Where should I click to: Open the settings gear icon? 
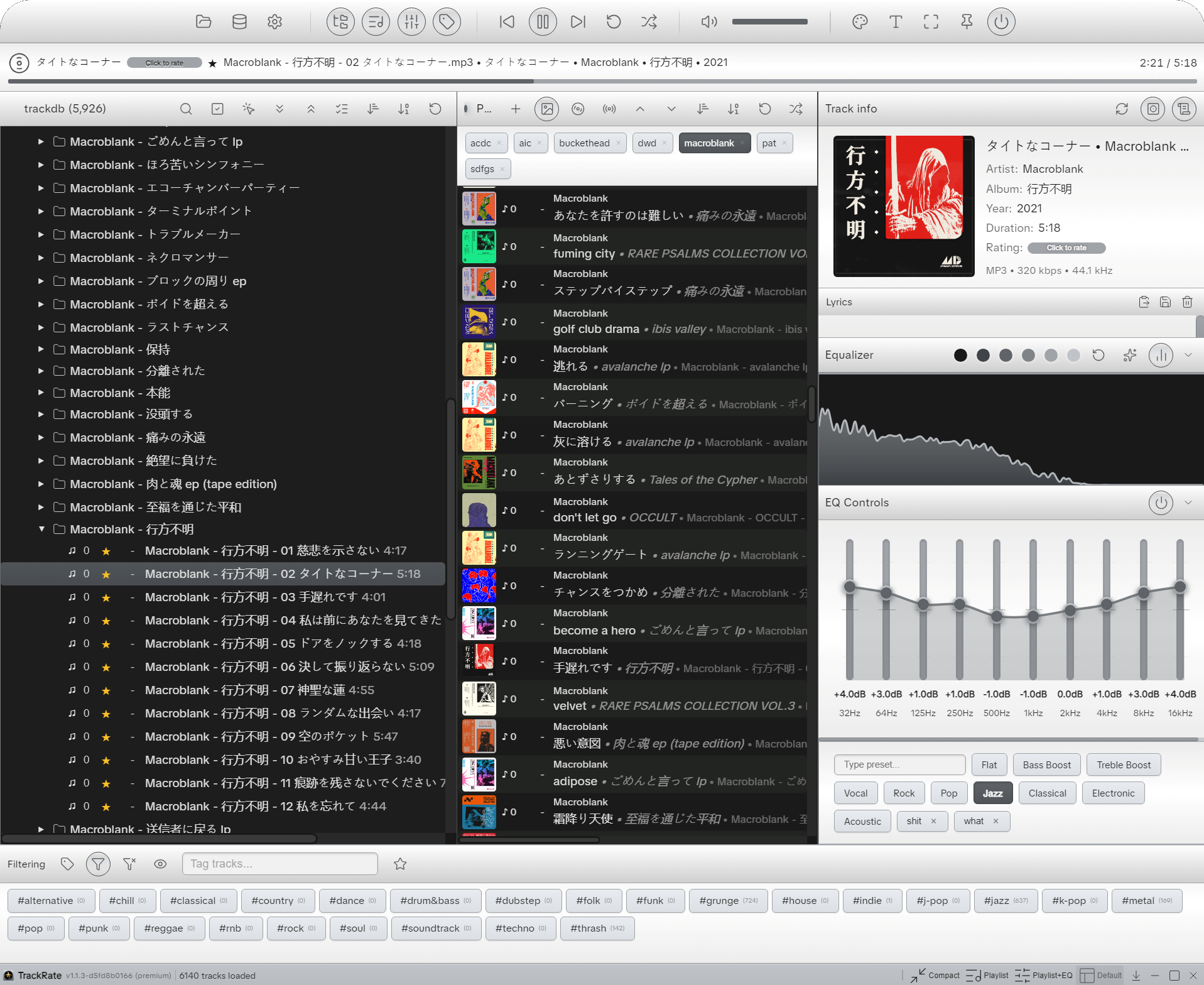tap(274, 21)
